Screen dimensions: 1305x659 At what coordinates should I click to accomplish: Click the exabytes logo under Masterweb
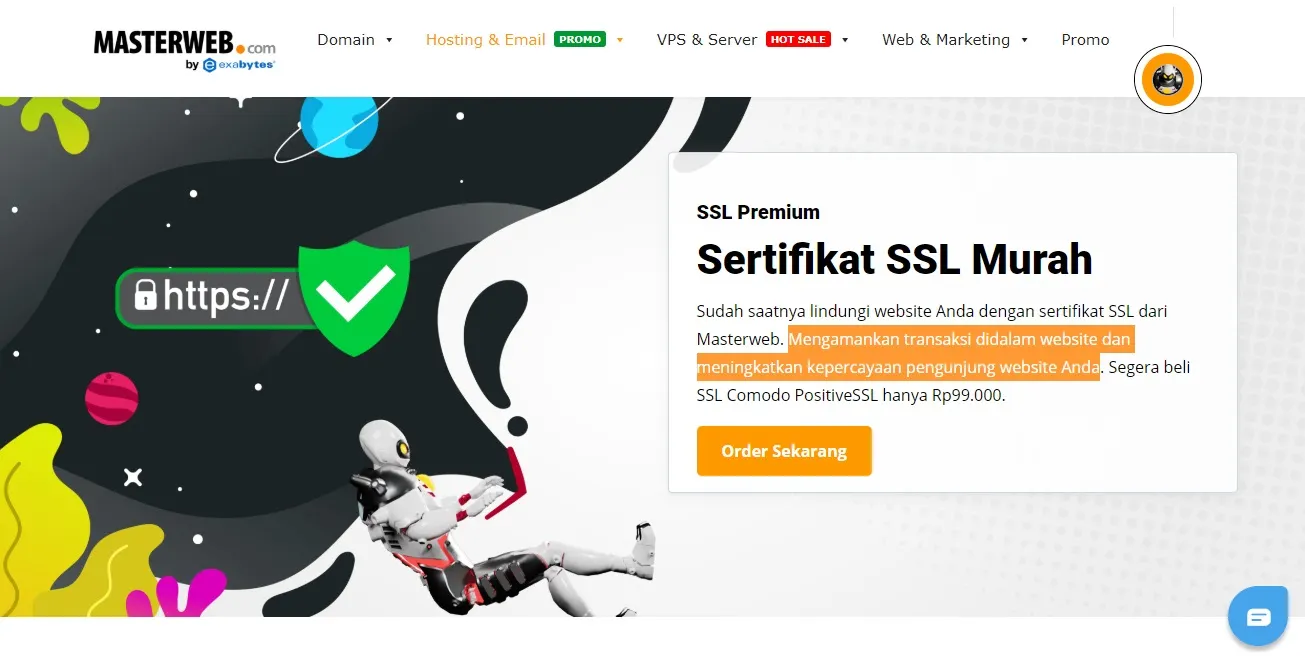click(239, 65)
